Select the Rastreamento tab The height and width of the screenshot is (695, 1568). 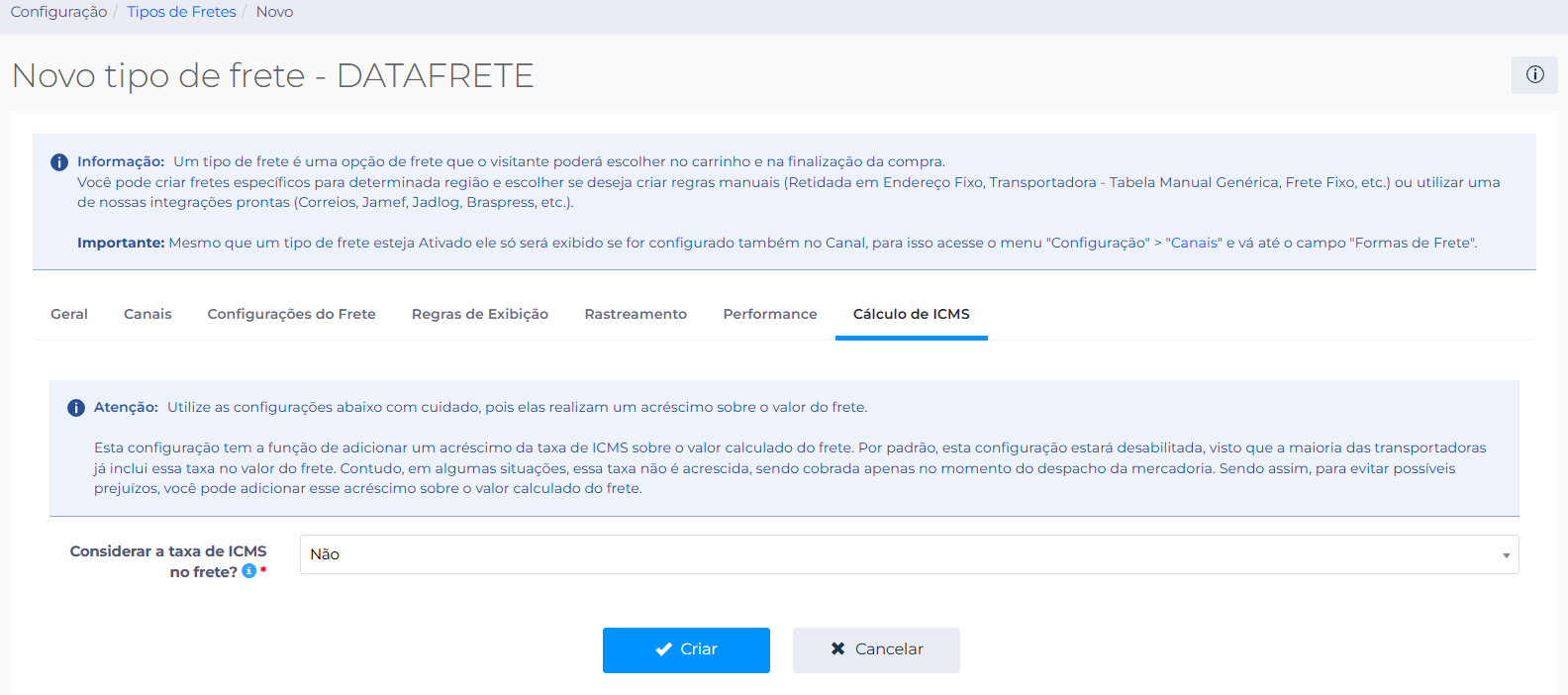tap(636, 314)
